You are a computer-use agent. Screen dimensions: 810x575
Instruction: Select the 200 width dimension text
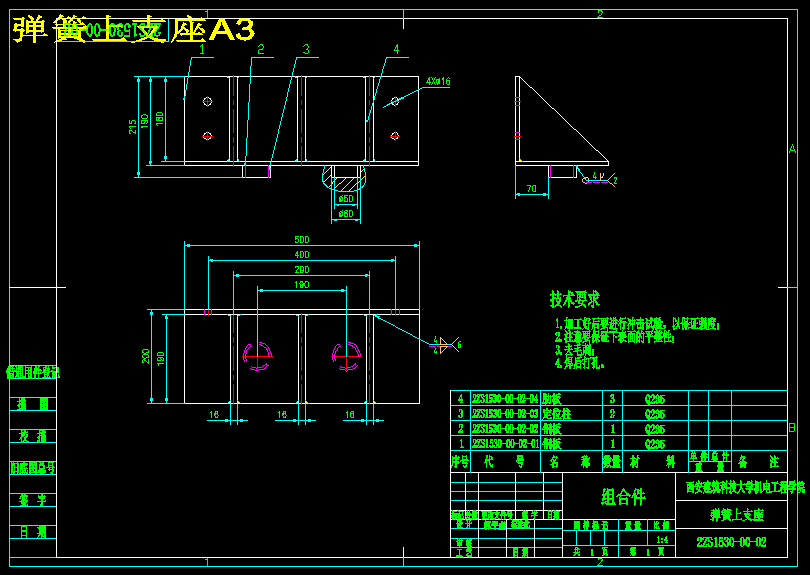coord(146,356)
